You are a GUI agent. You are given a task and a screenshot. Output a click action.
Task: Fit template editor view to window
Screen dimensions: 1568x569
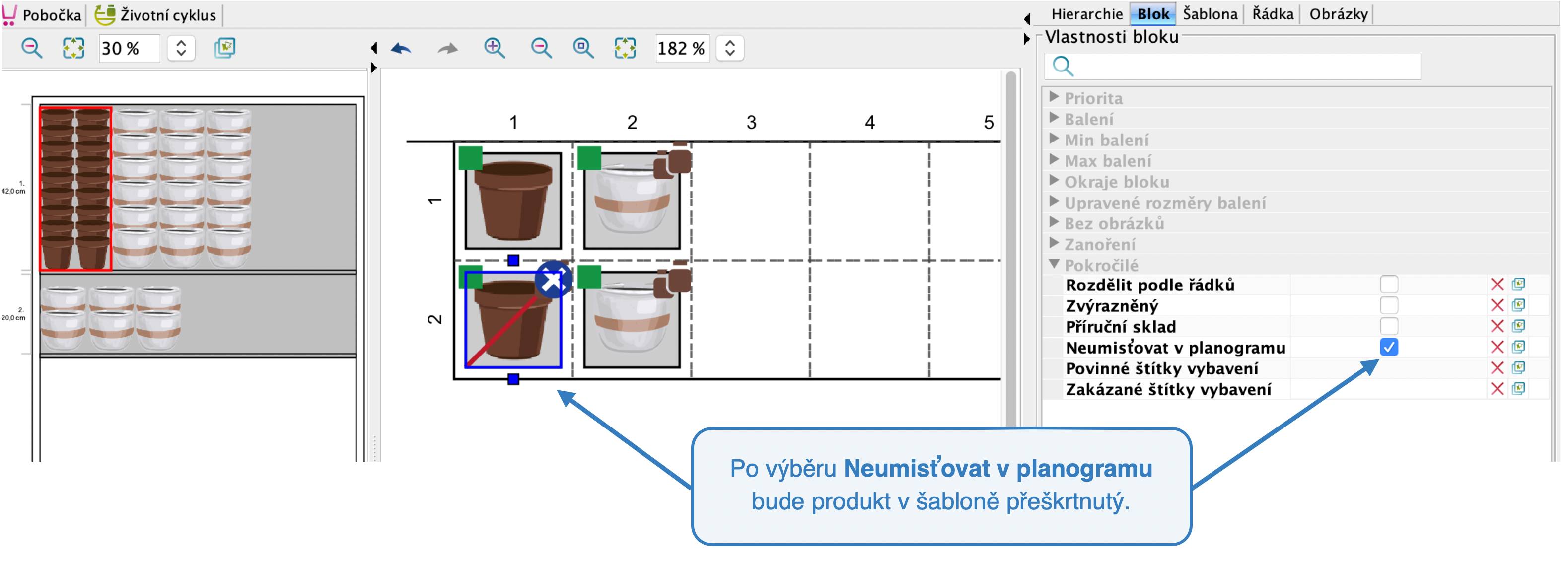tap(625, 48)
